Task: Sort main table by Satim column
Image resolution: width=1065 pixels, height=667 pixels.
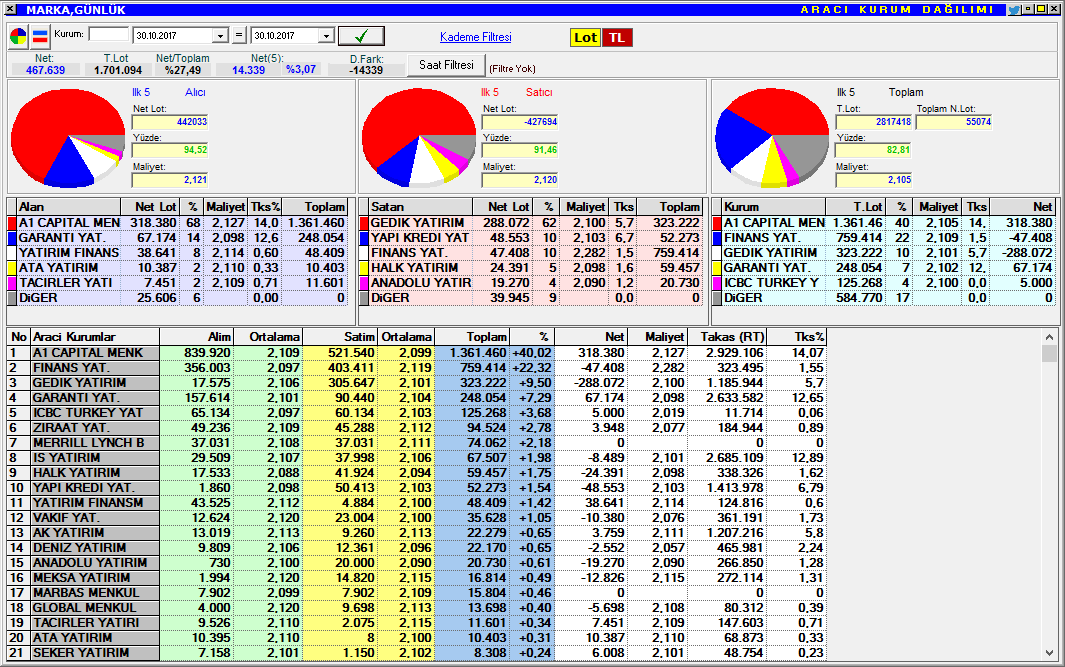Action: click(340, 337)
